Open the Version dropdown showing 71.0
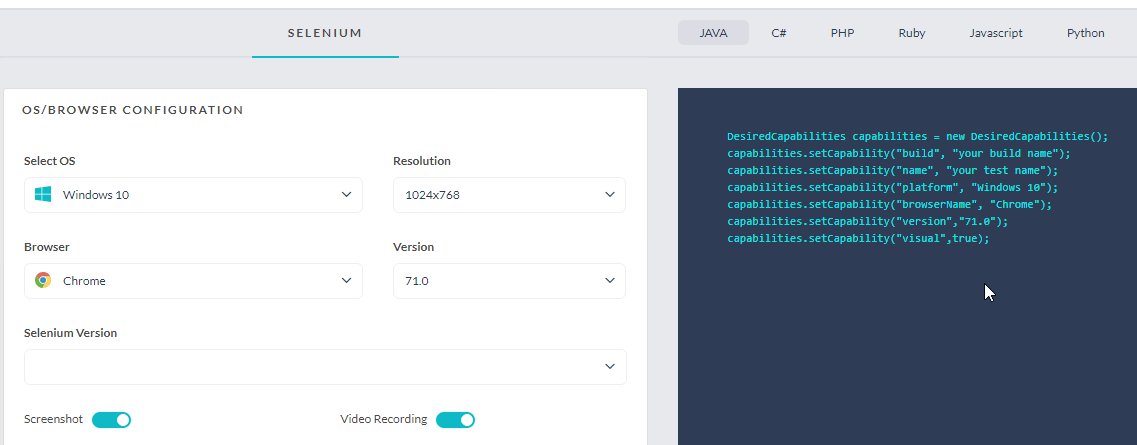The width and height of the screenshot is (1137, 445). pos(509,280)
